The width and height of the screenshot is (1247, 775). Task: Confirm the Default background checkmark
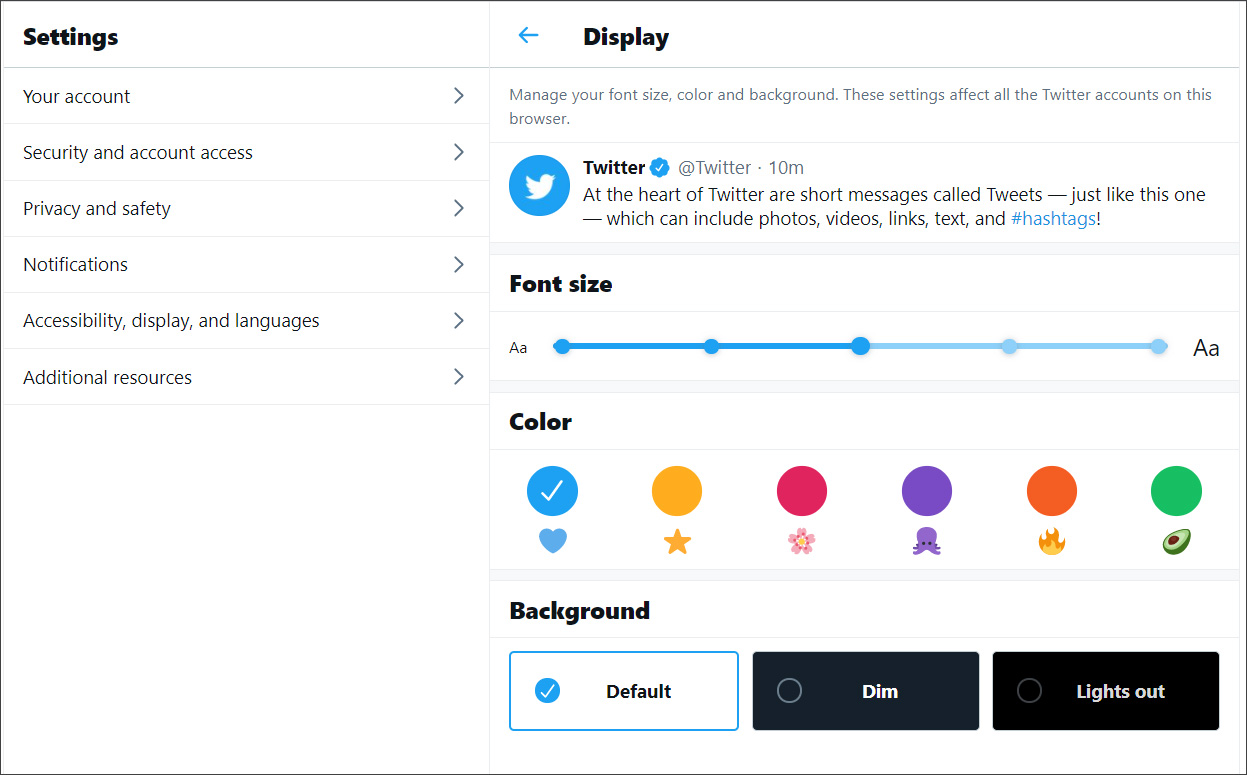[x=547, y=690]
